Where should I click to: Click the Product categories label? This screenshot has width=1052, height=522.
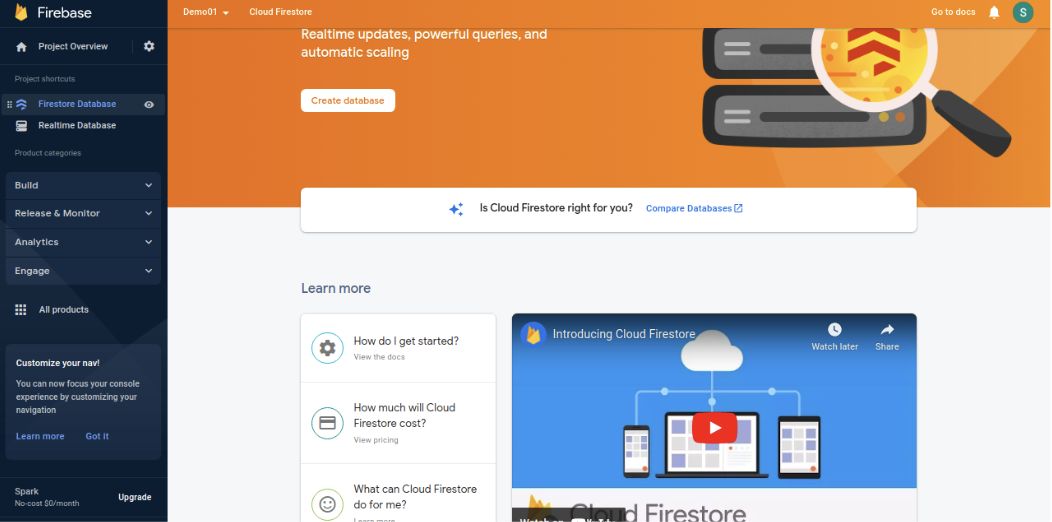(x=48, y=153)
